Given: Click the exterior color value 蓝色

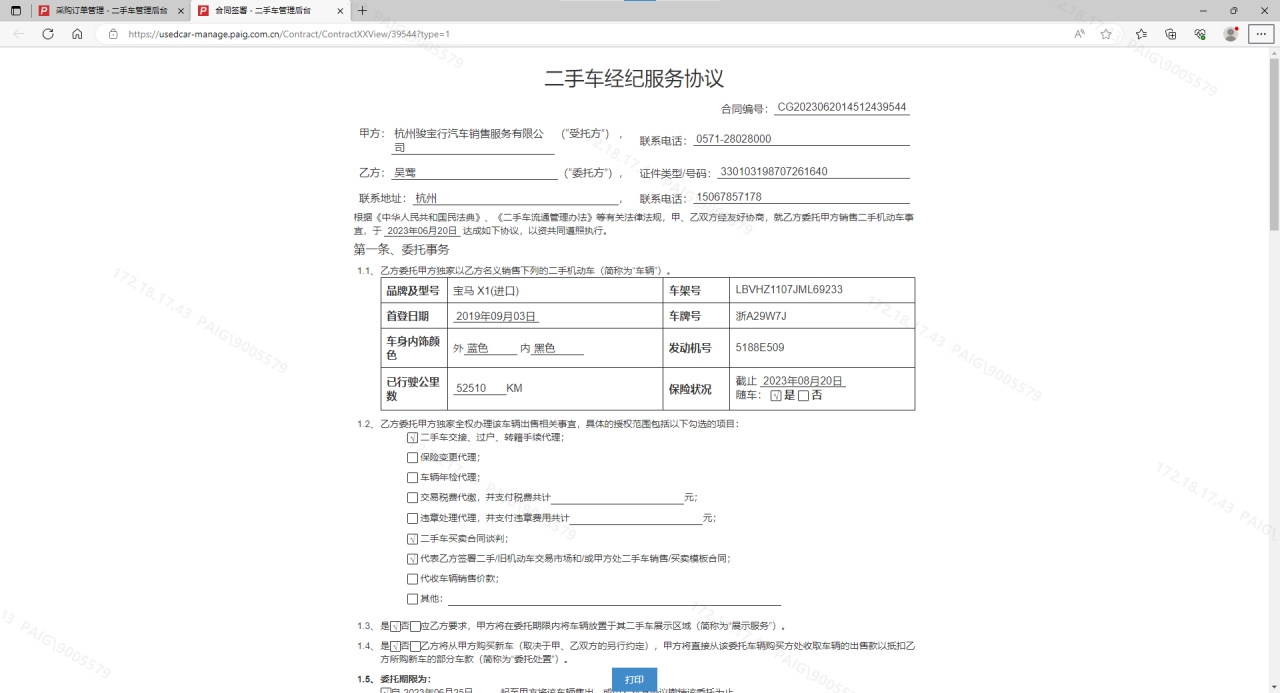Looking at the screenshot, I should click(x=477, y=348).
